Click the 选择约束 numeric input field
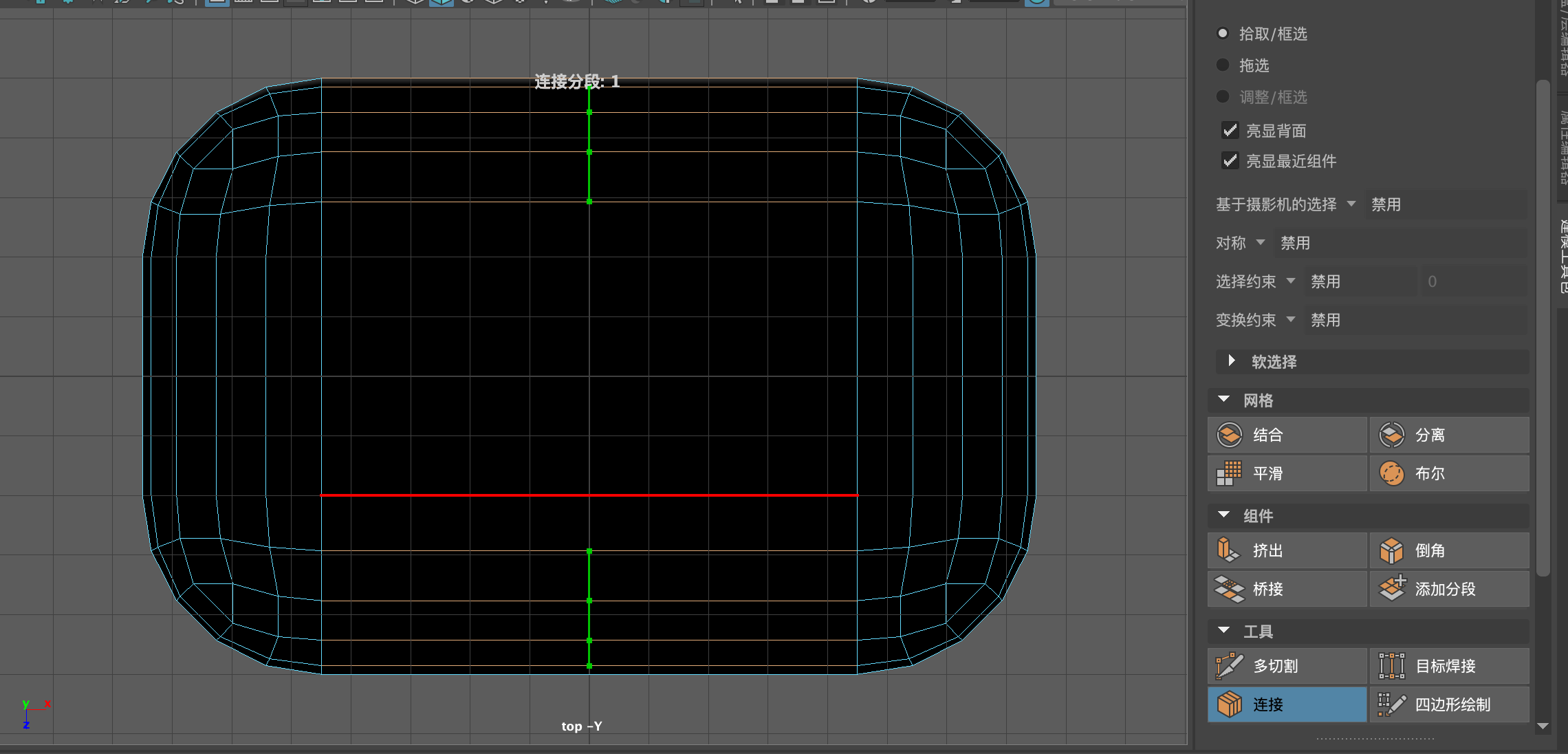This screenshot has height=754, width=1568. (1472, 281)
